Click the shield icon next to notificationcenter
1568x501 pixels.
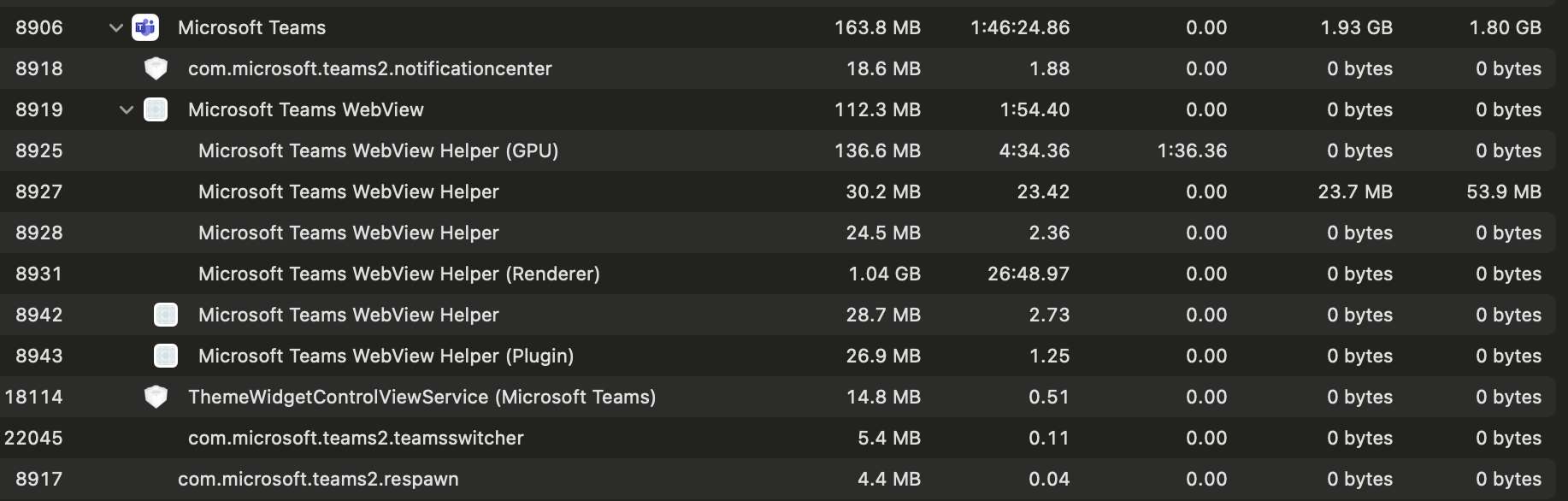[x=156, y=68]
